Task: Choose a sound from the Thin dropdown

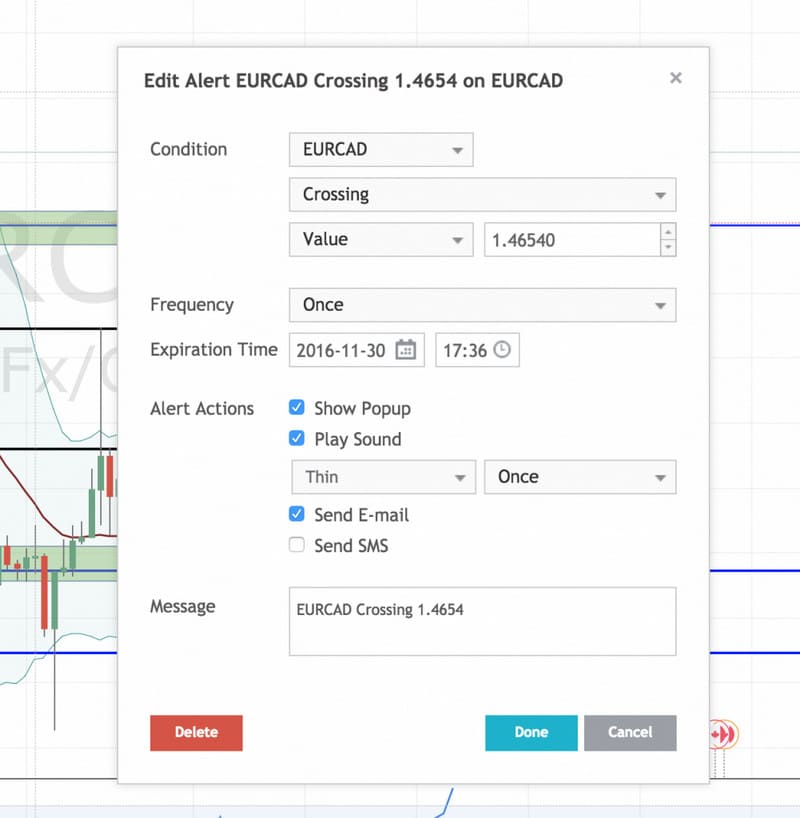Action: tap(382, 477)
